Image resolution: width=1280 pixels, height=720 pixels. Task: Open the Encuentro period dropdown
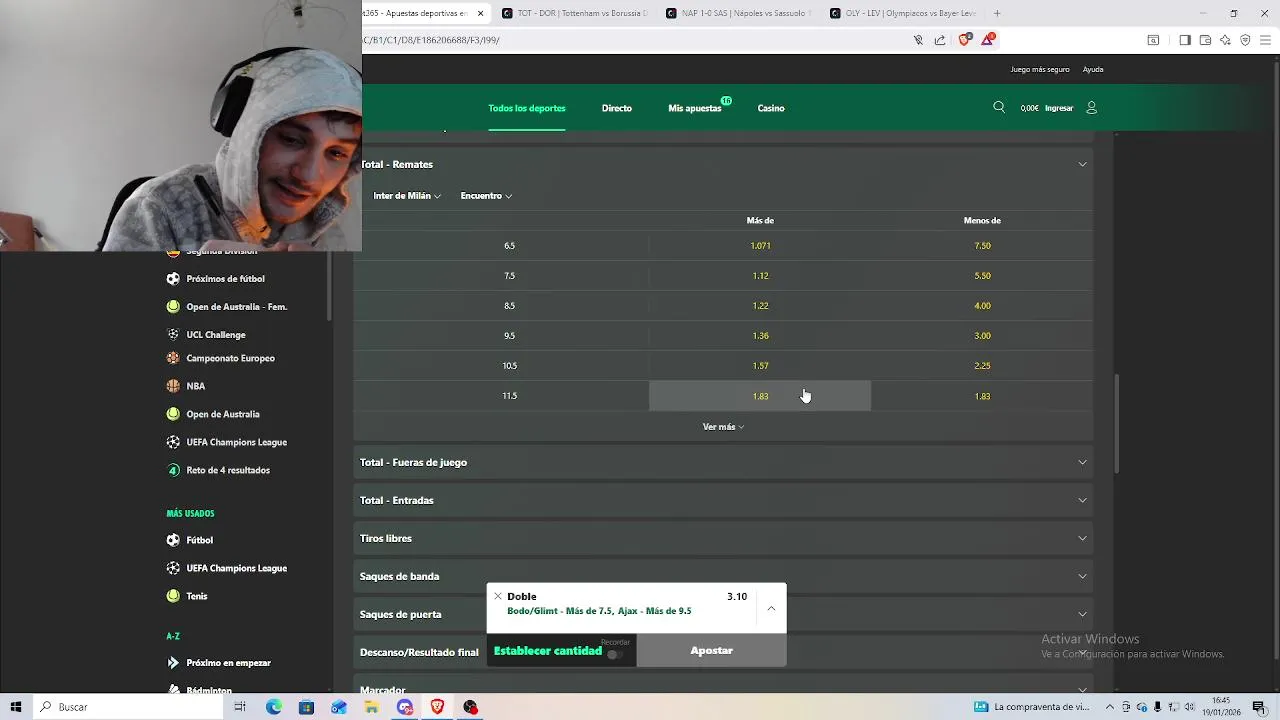point(486,196)
